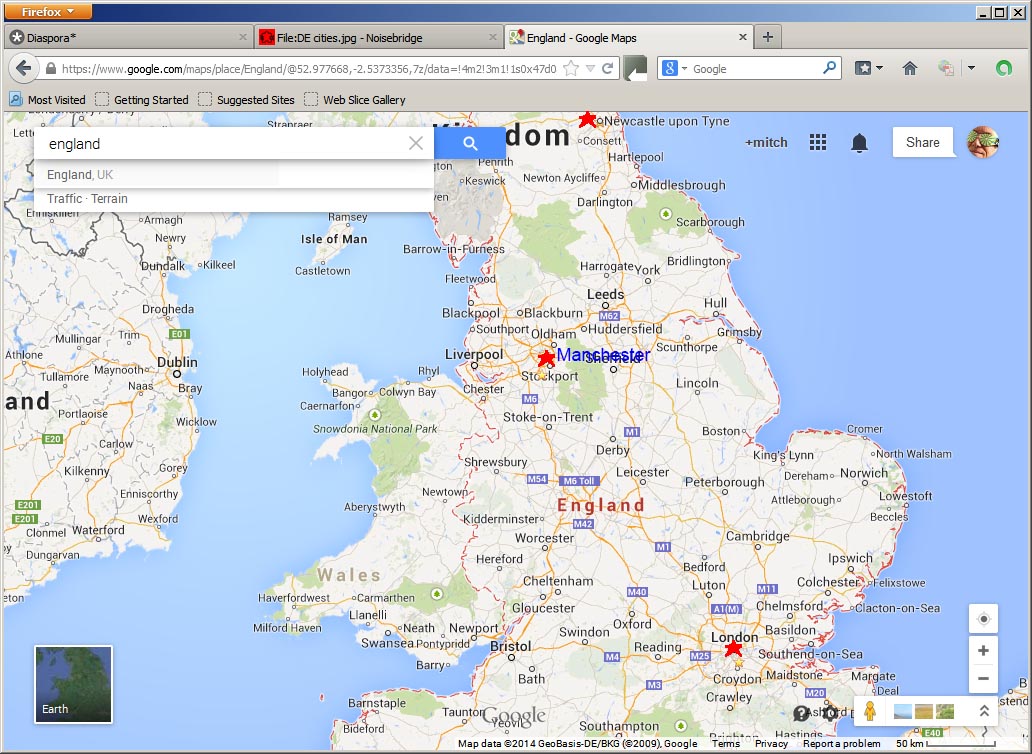1032x754 pixels.
Task: Switch to the Diaspora* tab
Action: click(x=125, y=38)
